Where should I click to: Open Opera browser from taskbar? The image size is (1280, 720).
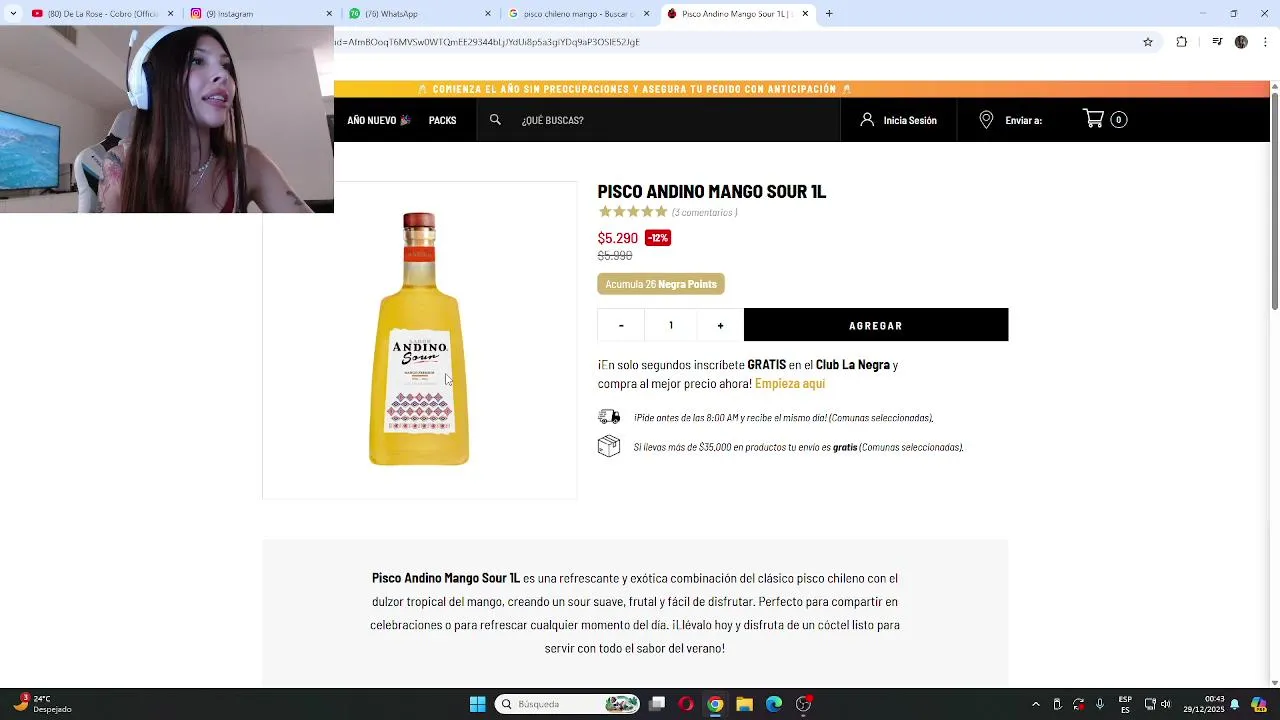click(x=686, y=704)
